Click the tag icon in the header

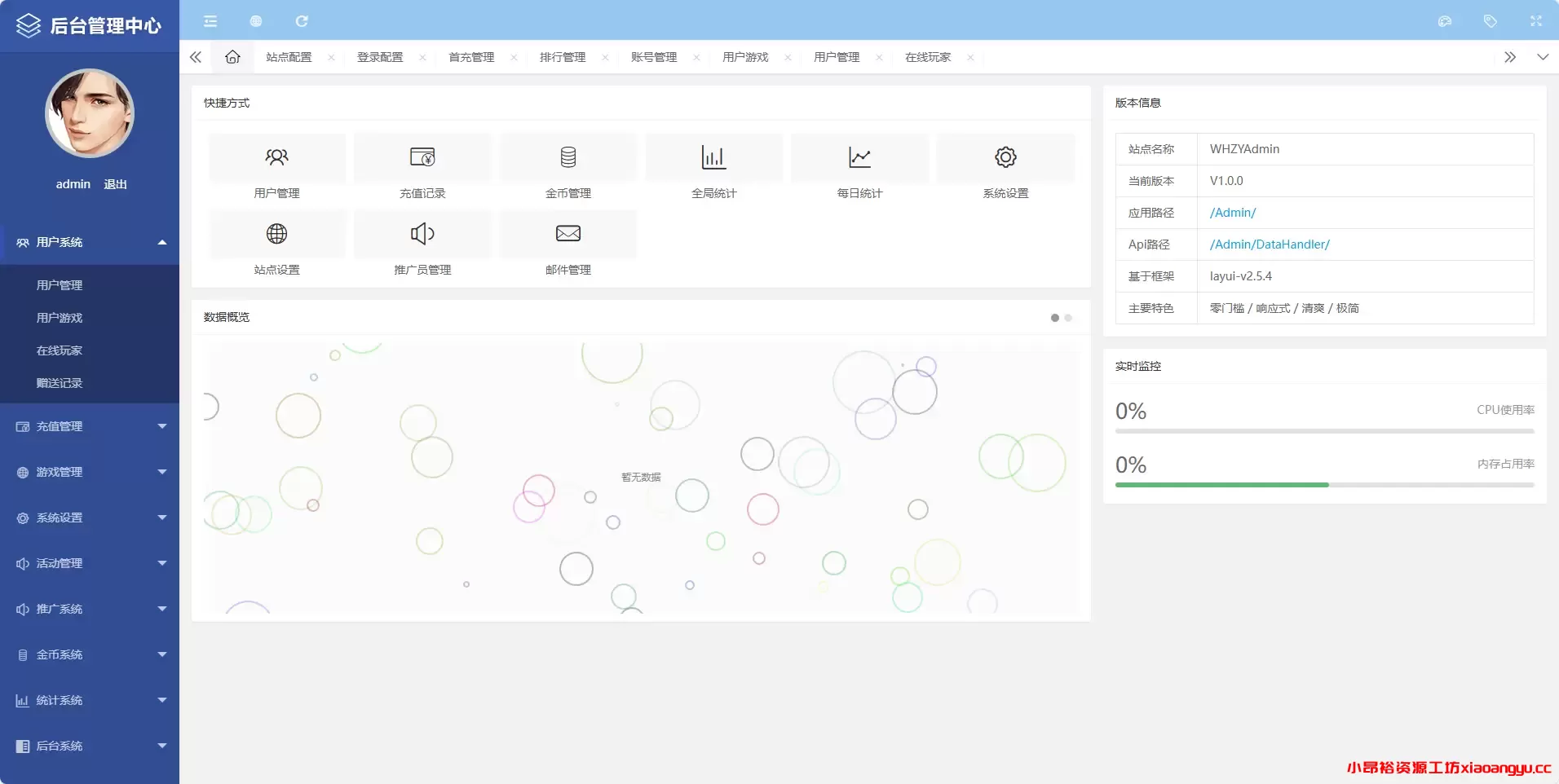click(1492, 20)
